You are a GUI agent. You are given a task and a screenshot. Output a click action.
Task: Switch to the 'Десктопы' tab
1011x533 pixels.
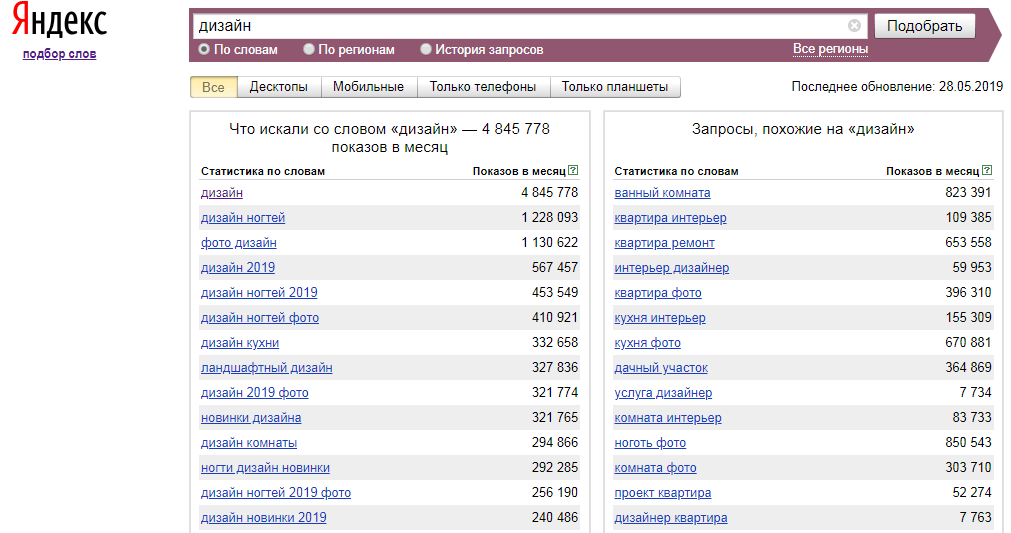[x=278, y=87]
